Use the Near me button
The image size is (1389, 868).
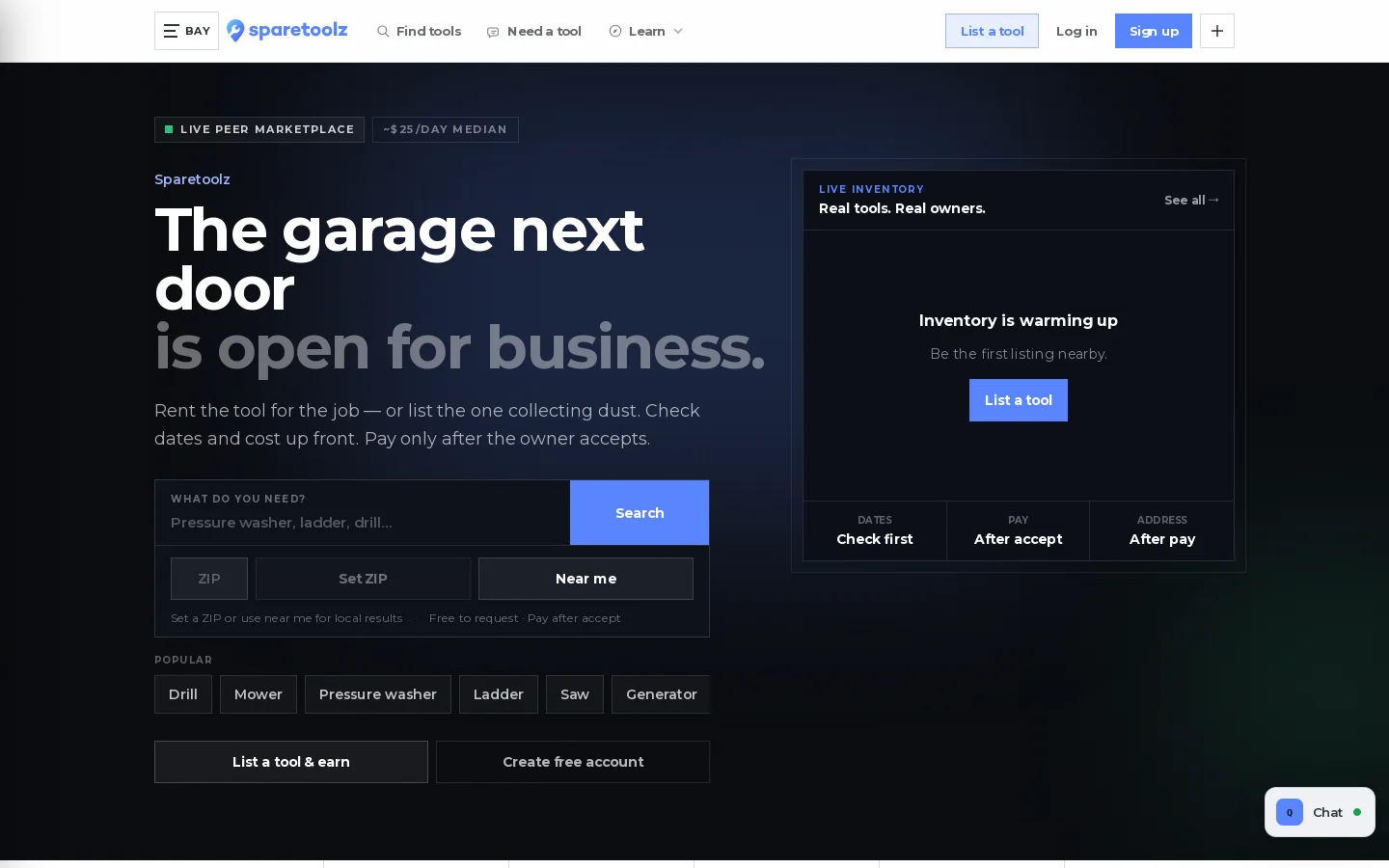coord(586,579)
